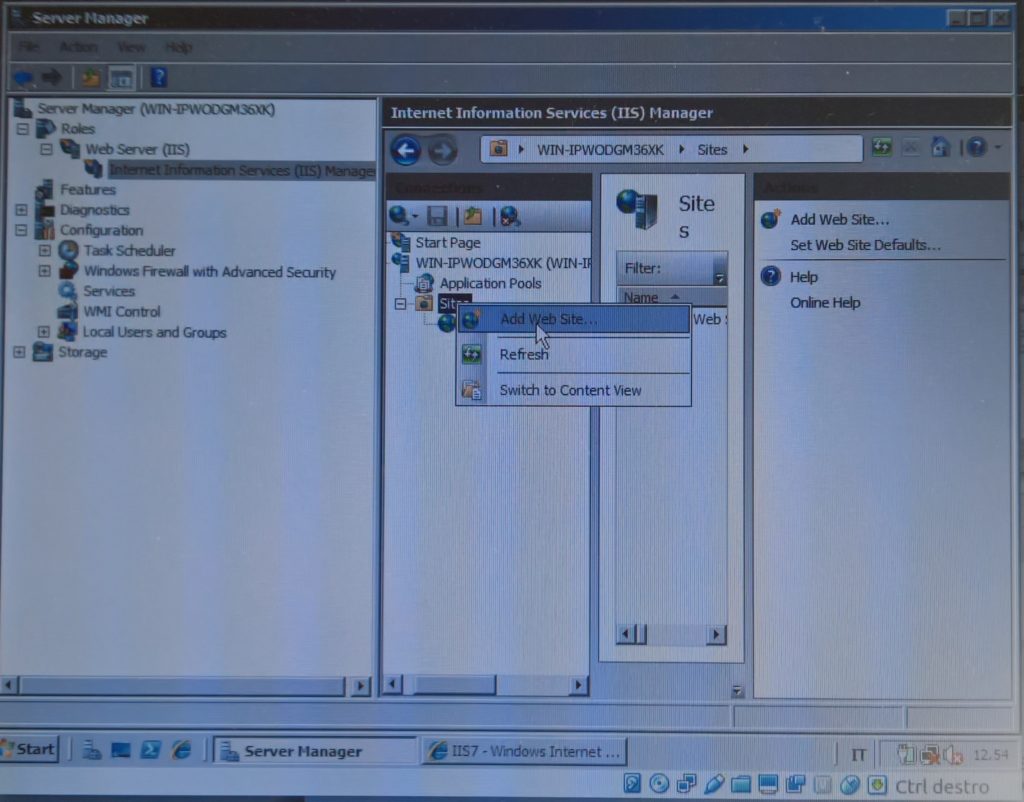
Task: Launch PowerShell from the quick launch bar
Action: 150,750
